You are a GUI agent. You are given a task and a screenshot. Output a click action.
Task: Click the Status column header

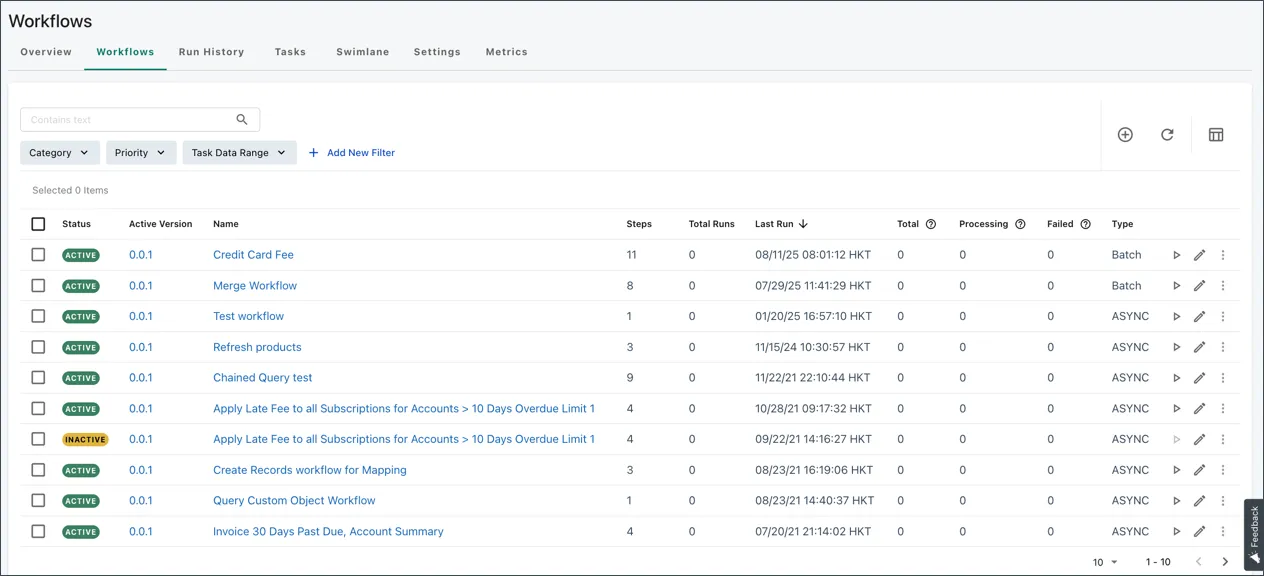[x=76, y=224]
